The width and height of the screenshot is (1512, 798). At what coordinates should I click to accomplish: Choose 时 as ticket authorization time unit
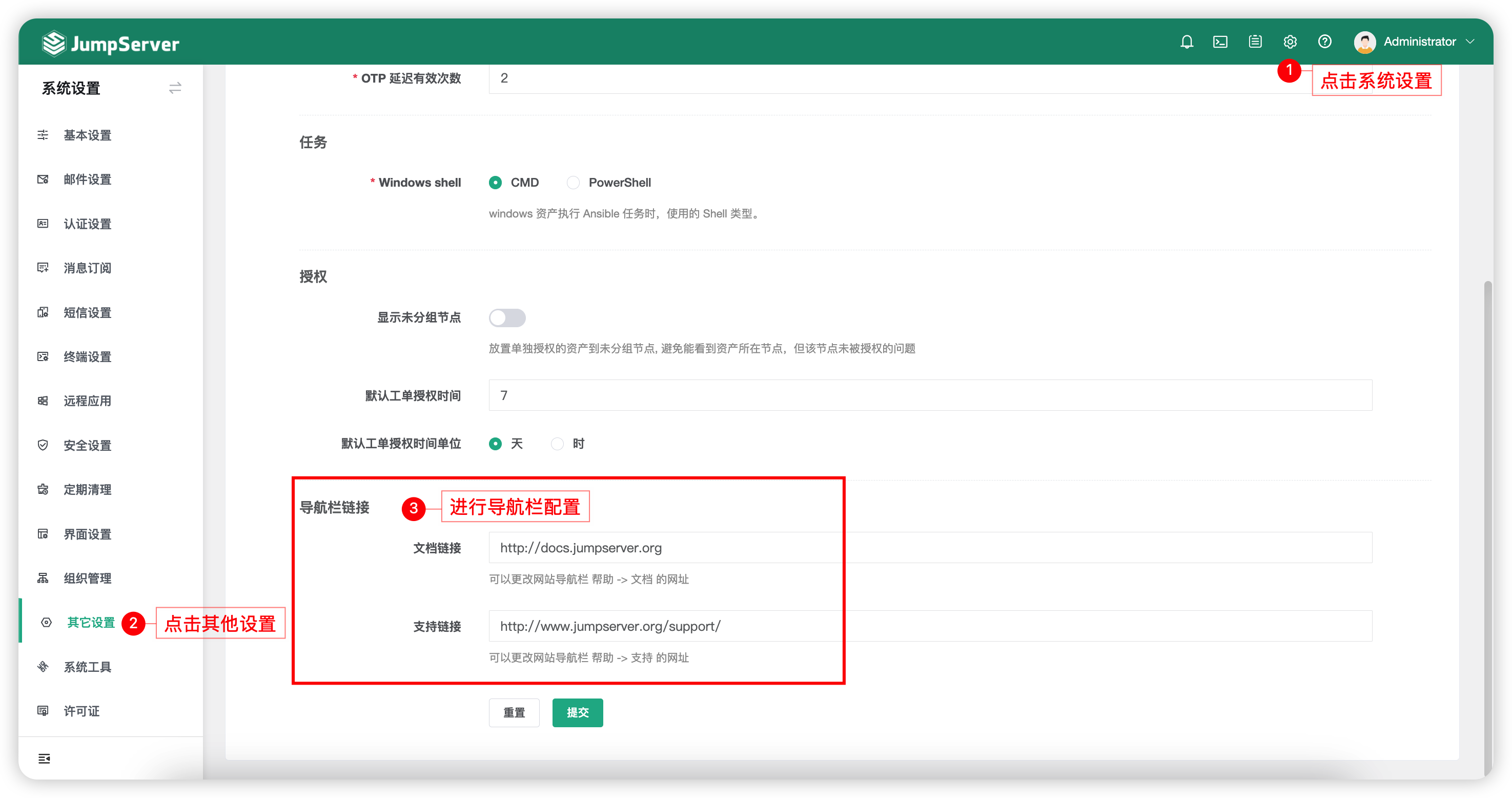click(557, 444)
